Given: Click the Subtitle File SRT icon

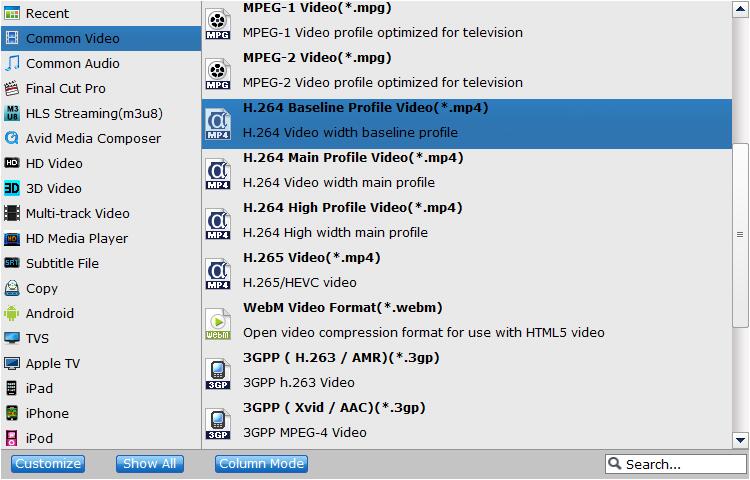Looking at the screenshot, I should [x=11, y=263].
